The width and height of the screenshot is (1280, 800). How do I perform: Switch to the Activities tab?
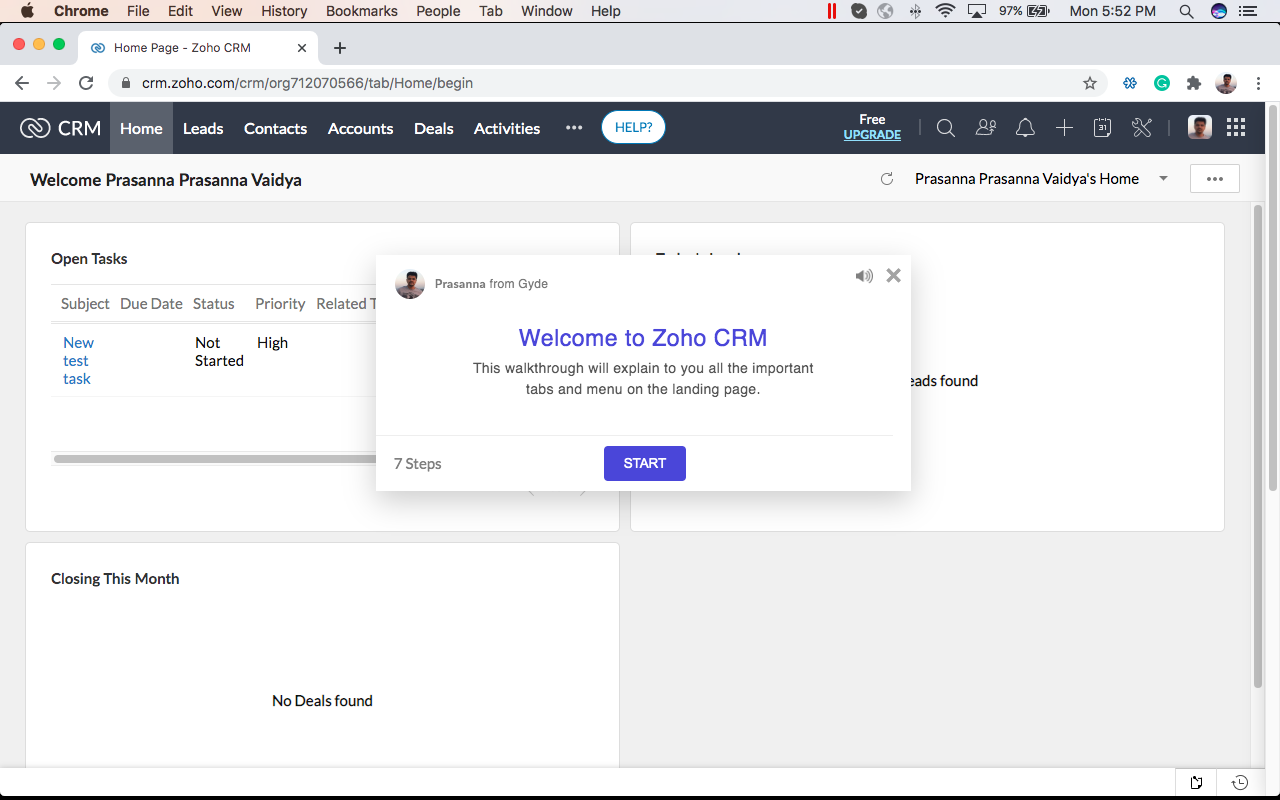click(507, 128)
